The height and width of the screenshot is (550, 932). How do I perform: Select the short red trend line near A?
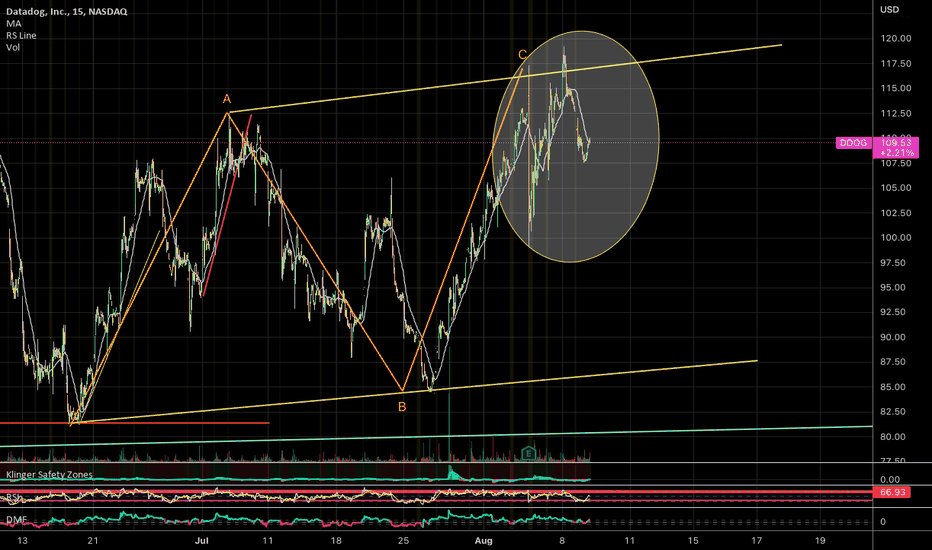click(x=226, y=205)
